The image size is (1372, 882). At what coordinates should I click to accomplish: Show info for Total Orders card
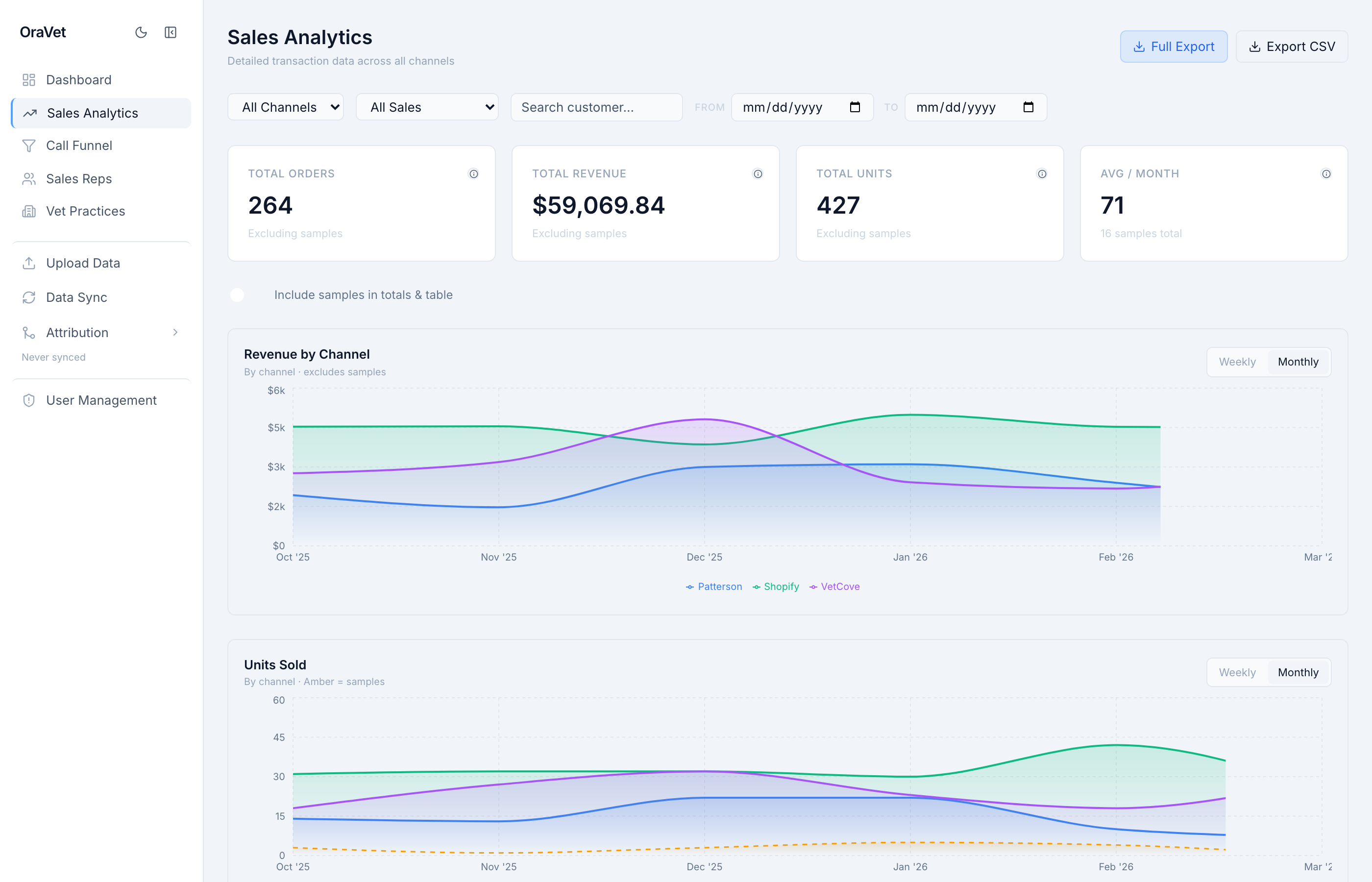(x=473, y=174)
